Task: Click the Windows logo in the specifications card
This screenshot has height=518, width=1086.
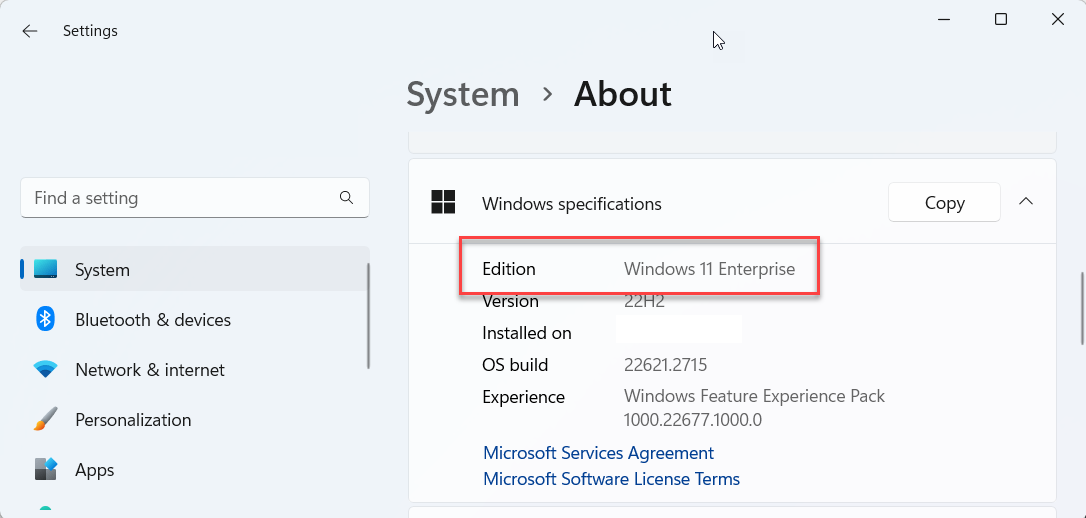Action: click(443, 202)
